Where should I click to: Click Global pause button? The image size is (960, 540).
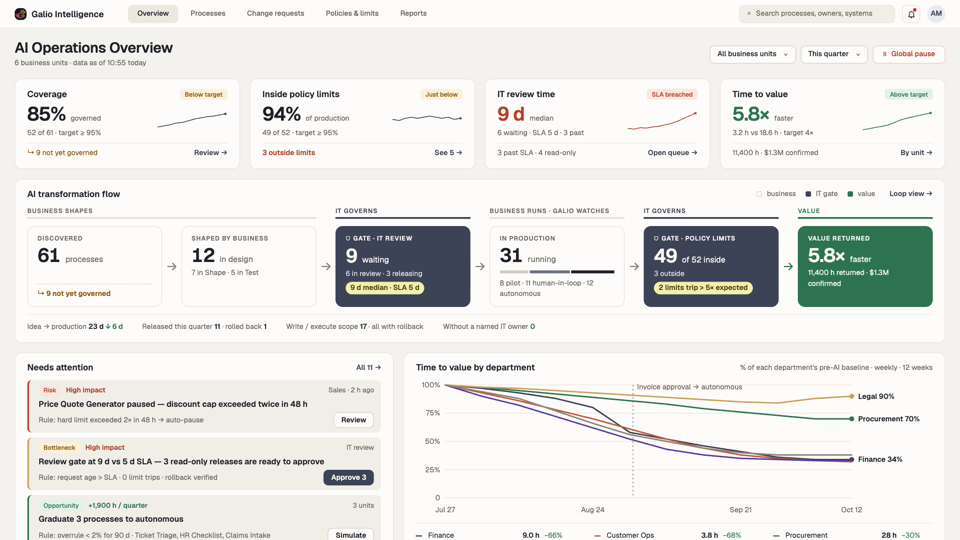pos(909,54)
